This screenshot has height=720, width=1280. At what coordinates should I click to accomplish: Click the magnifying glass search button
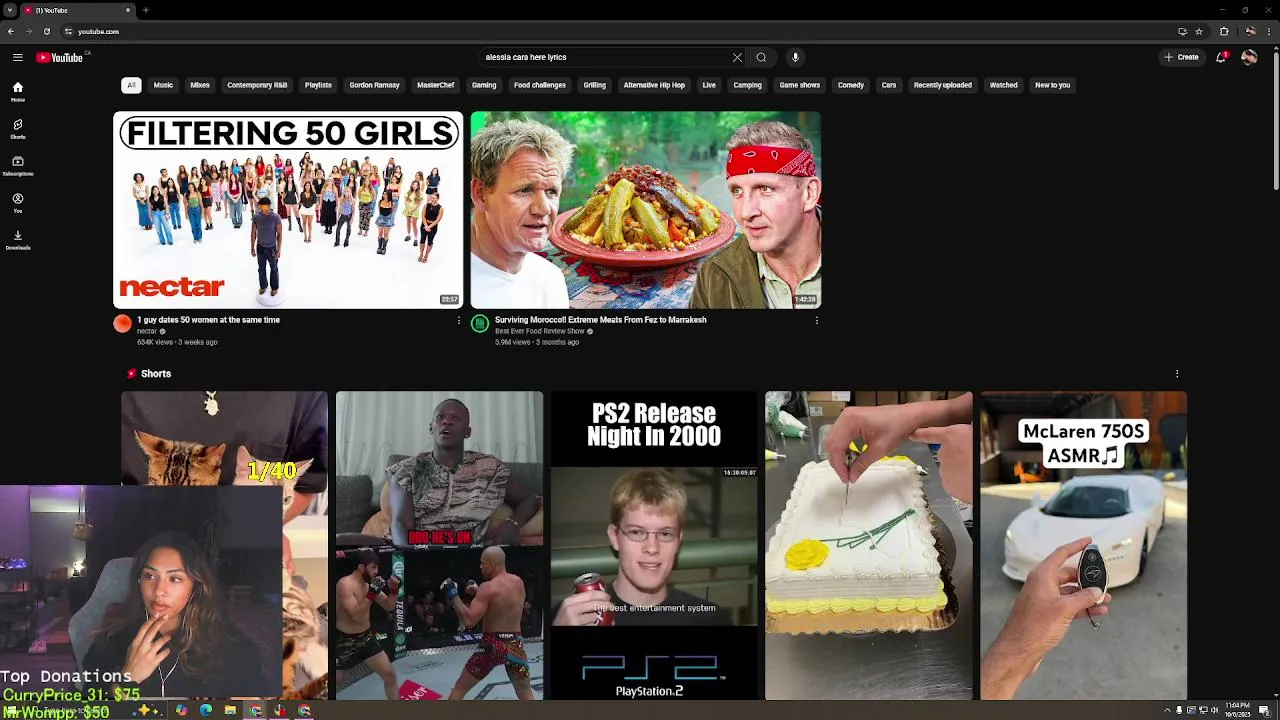coord(761,57)
